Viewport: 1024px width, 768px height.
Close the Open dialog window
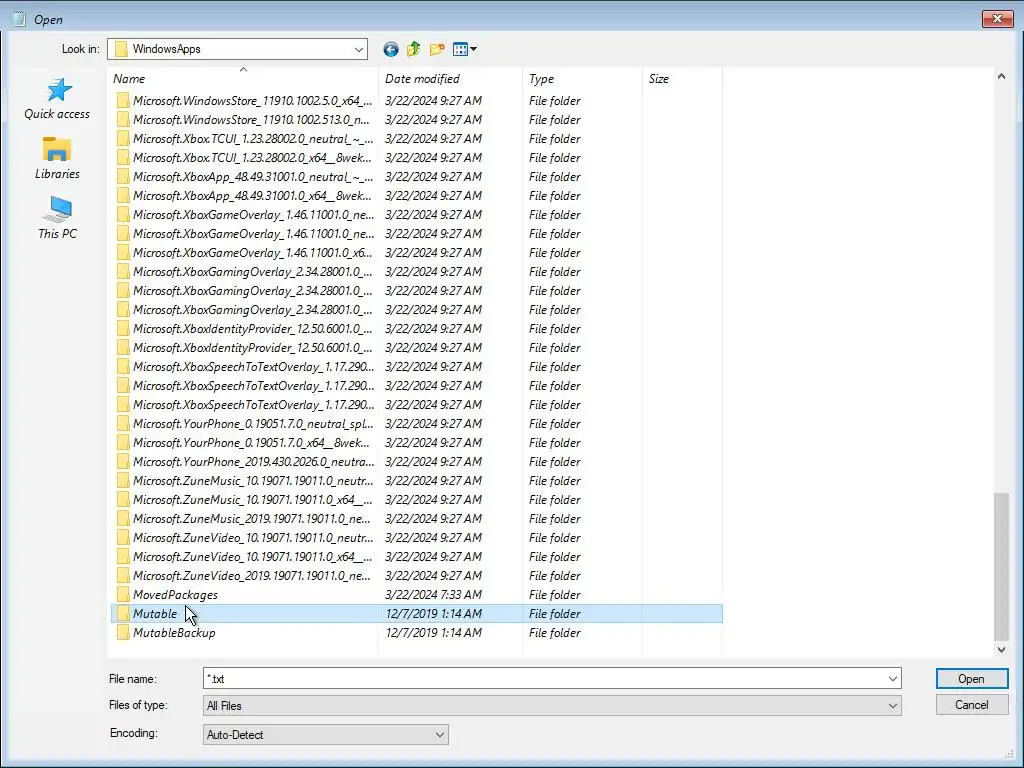coord(997,18)
